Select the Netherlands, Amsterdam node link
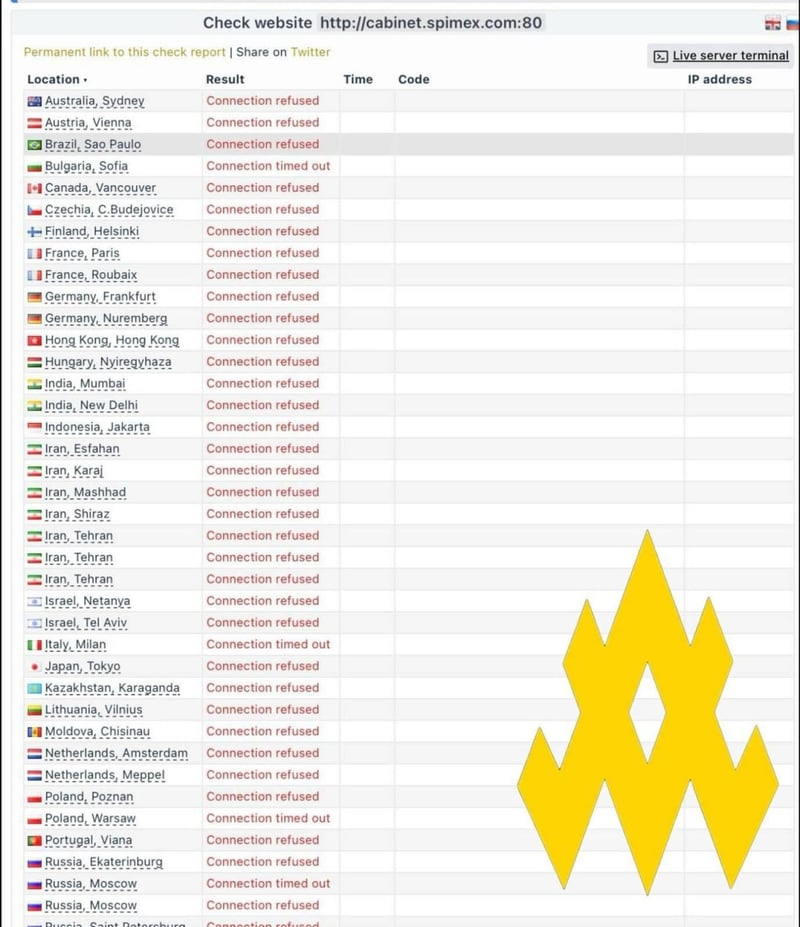This screenshot has height=927, width=800. click(116, 753)
